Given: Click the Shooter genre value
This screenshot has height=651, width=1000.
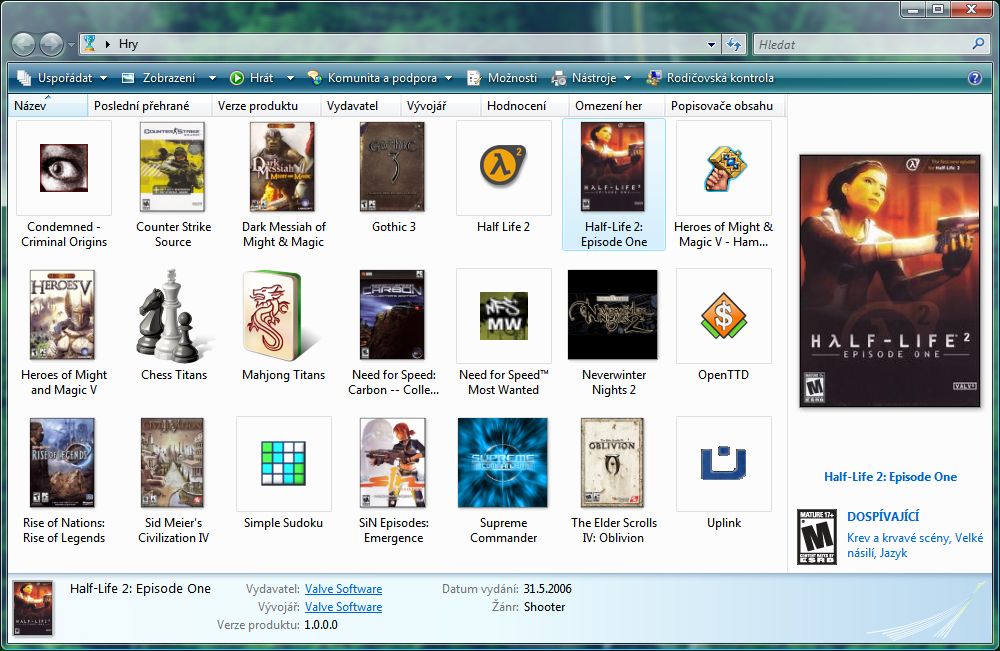Looking at the screenshot, I should tap(545, 607).
